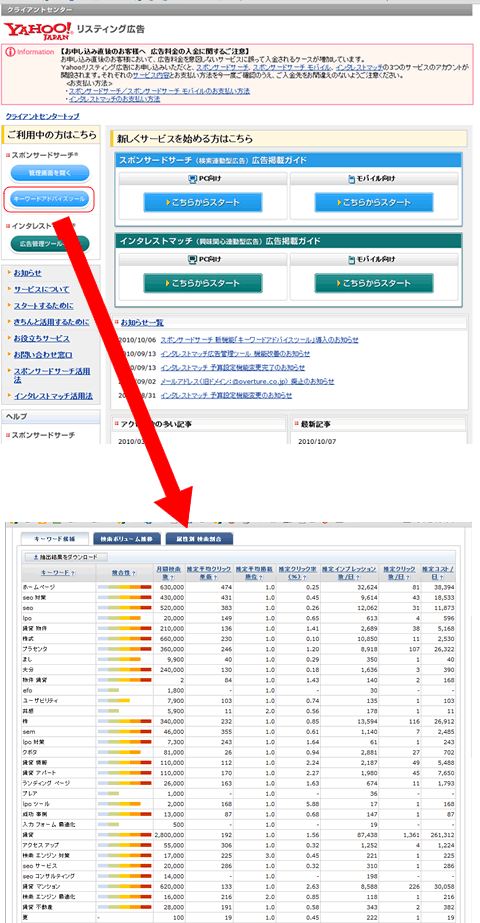Click 抽出結果をダウンロード button
480x923 pixels.
[65, 557]
